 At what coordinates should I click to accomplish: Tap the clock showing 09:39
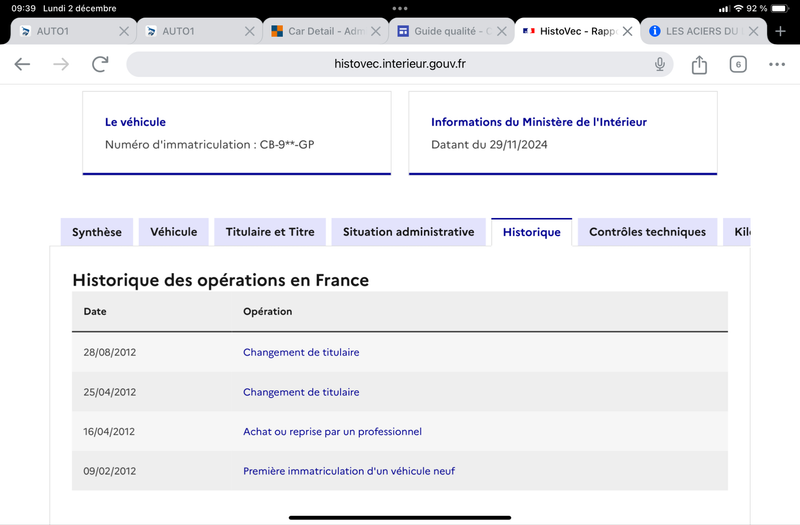[23, 8]
